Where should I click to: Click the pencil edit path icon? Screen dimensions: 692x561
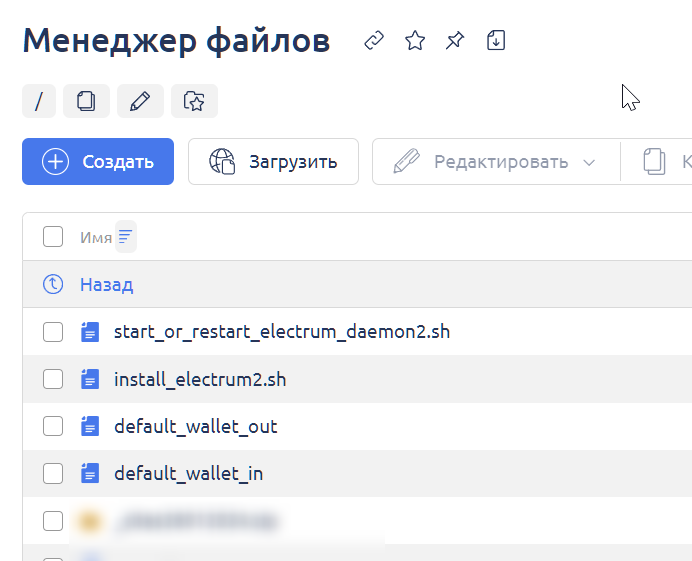click(140, 101)
